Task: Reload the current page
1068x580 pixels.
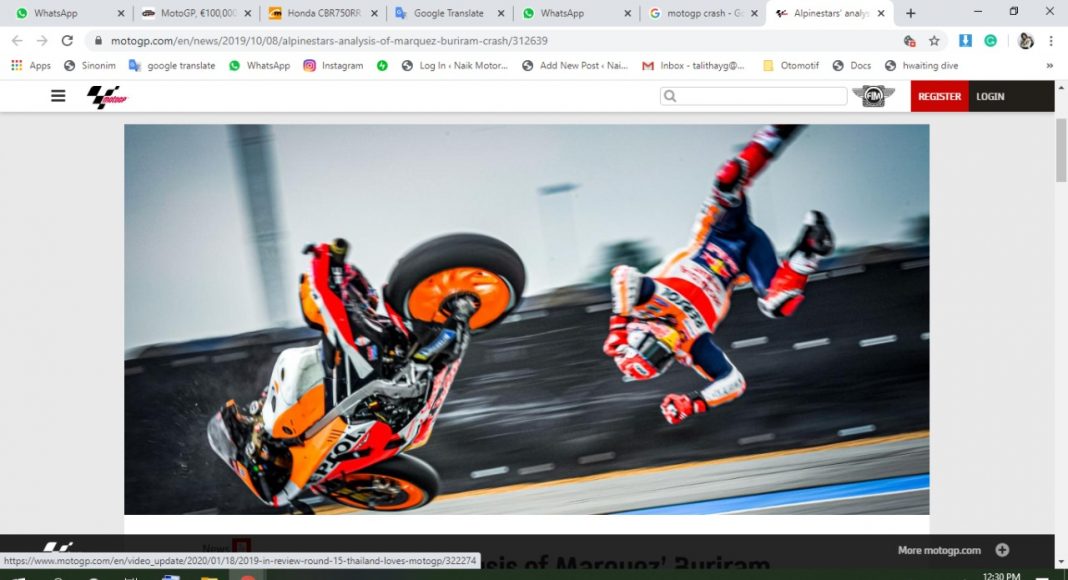Action: pyautogui.click(x=67, y=41)
